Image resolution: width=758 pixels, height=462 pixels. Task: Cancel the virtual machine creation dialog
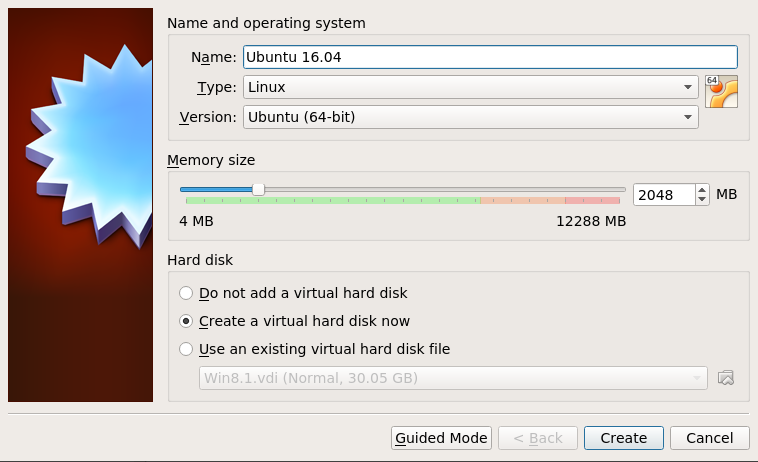tap(710, 438)
